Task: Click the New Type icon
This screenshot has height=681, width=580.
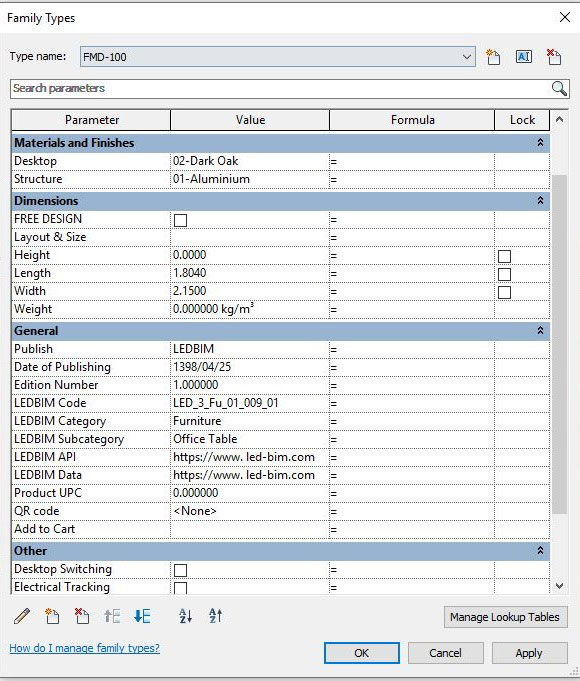Action: (x=493, y=56)
